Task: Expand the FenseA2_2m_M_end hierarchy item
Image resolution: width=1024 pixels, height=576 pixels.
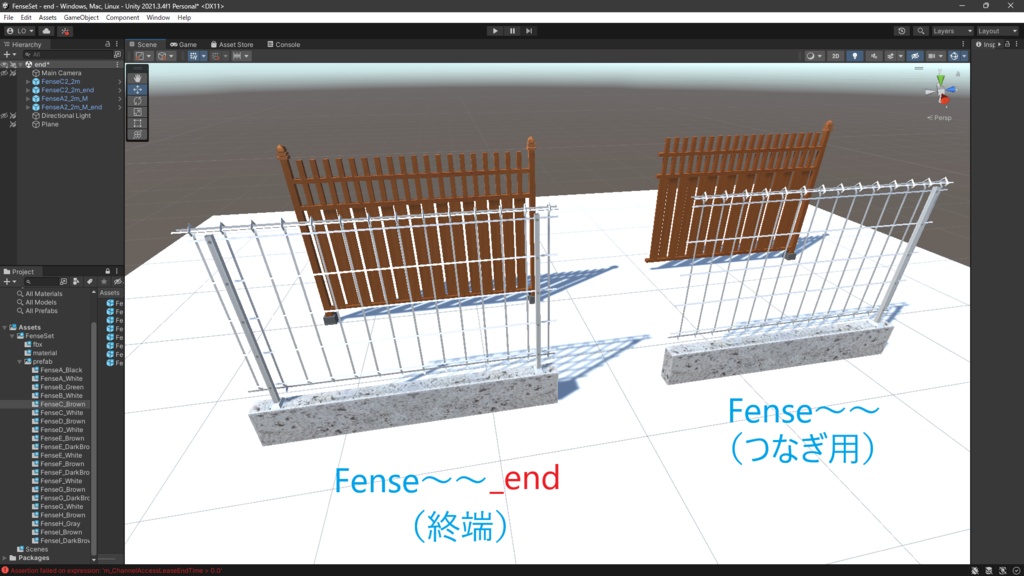Action: [27, 107]
